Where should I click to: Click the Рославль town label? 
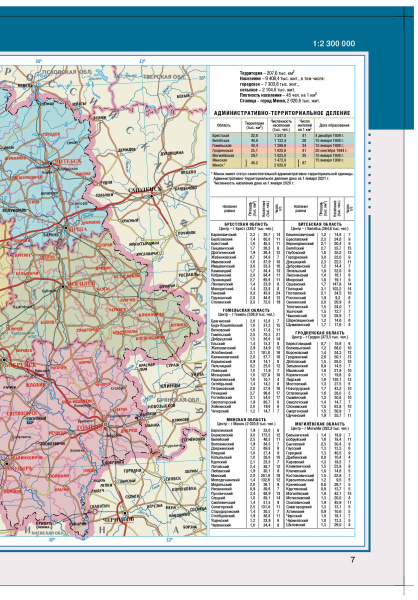coord(189,274)
